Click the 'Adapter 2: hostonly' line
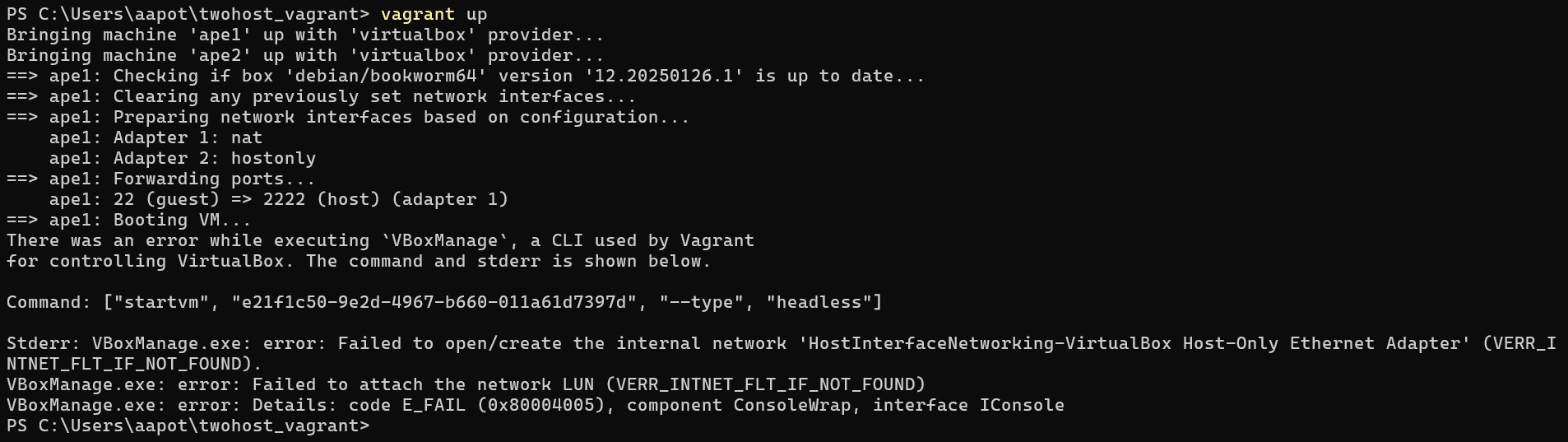The image size is (1568, 442). pyautogui.click(x=182, y=158)
